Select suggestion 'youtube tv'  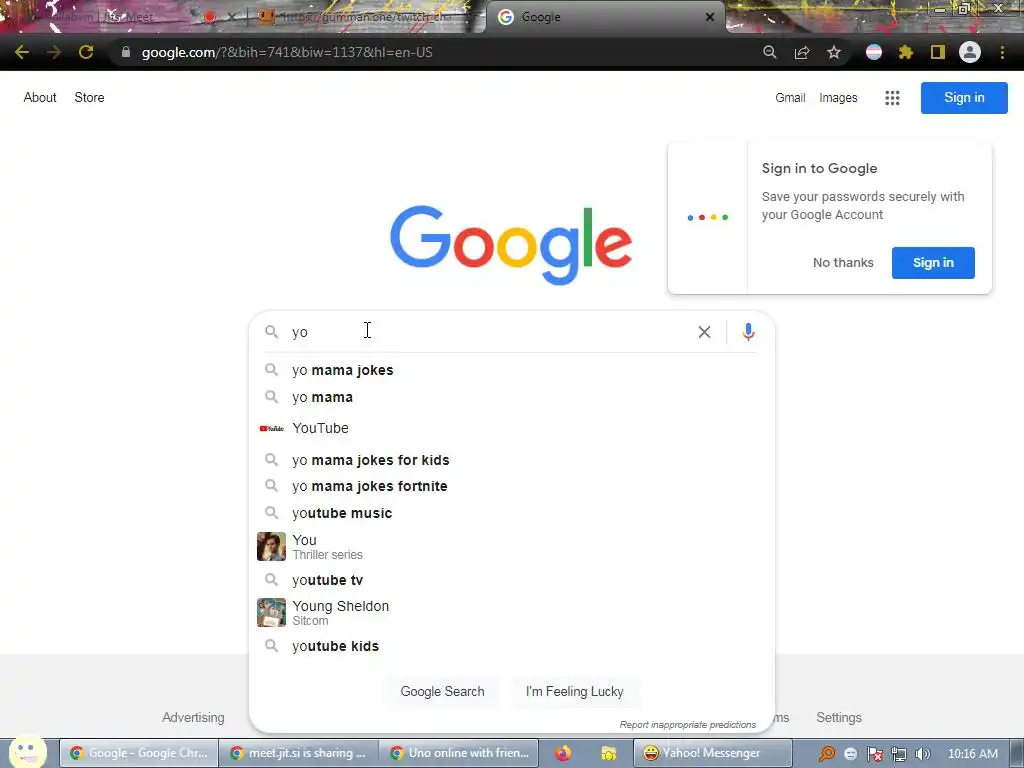tap(511, 580)
